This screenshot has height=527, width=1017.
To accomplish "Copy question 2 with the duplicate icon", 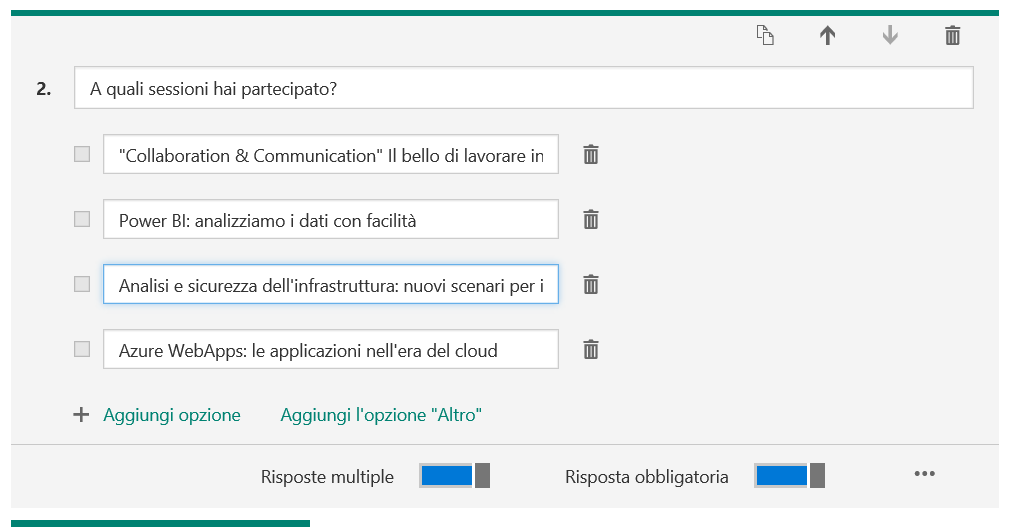I will 765,36.
